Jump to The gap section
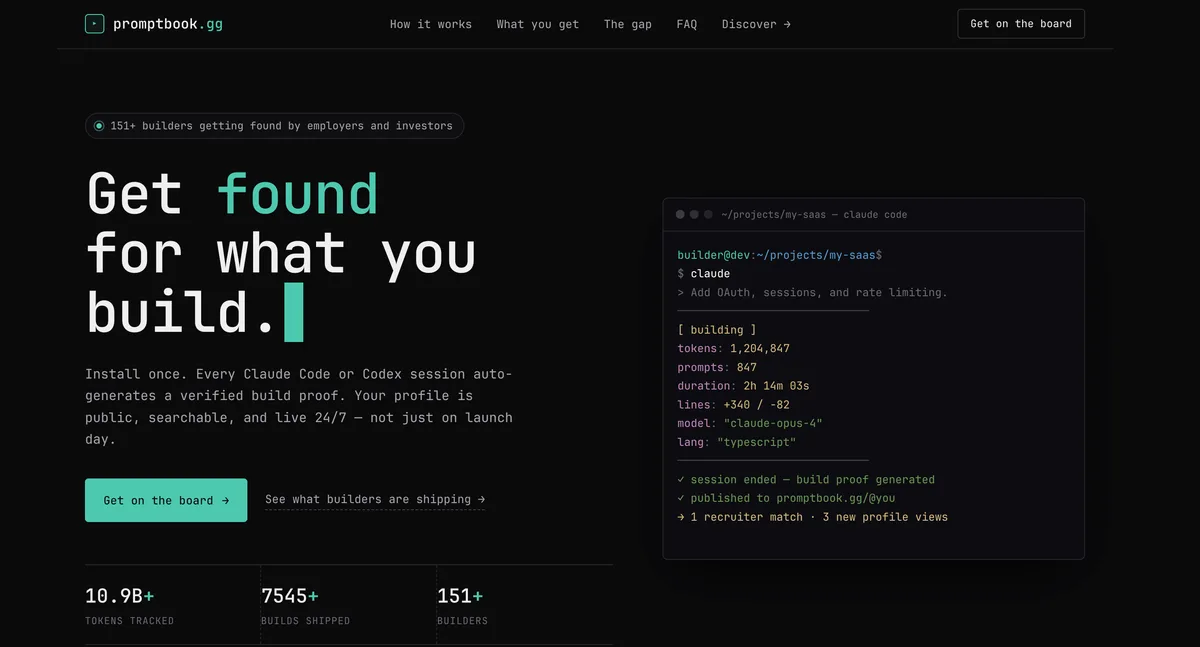This screenshot has height=647, width=1200. (x=628, y=24)
